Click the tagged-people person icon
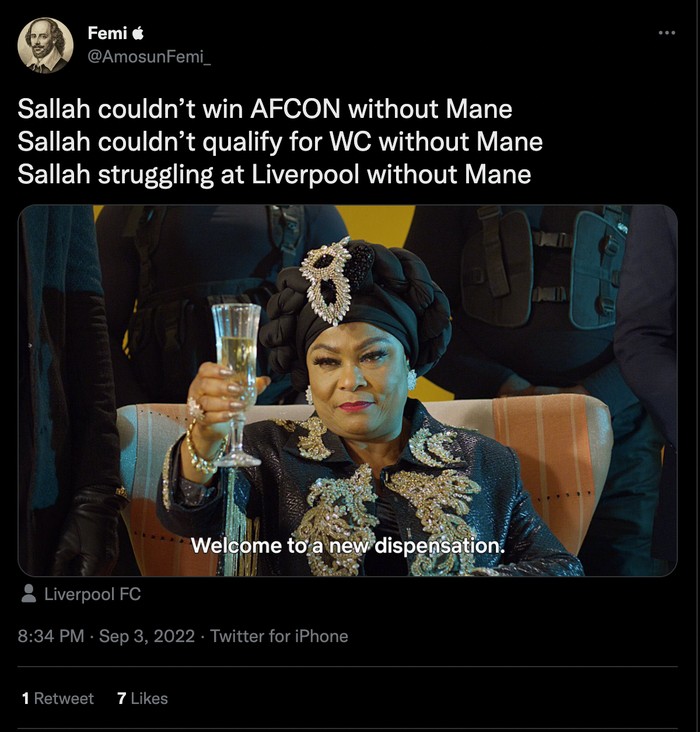 click(28, 594)
